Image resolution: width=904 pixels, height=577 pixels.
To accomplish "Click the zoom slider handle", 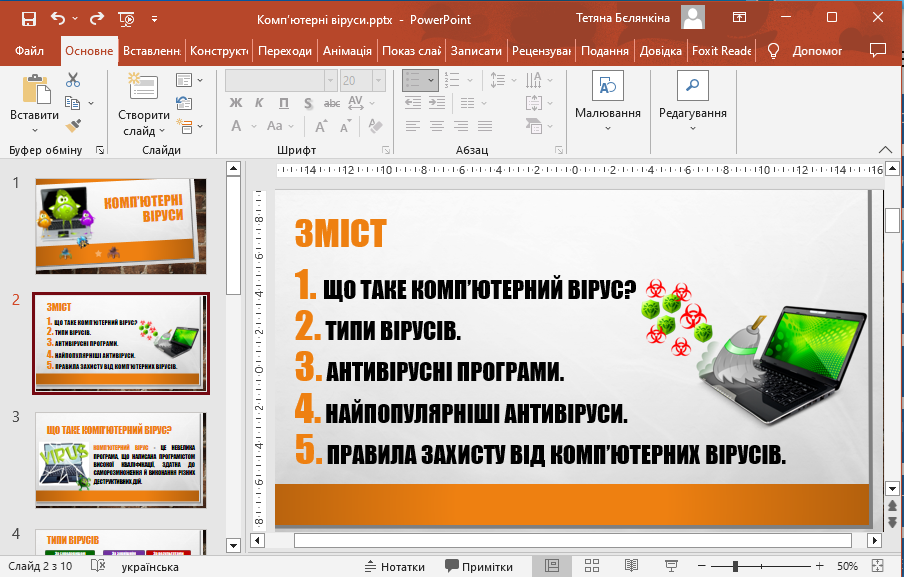I will 735,567.
